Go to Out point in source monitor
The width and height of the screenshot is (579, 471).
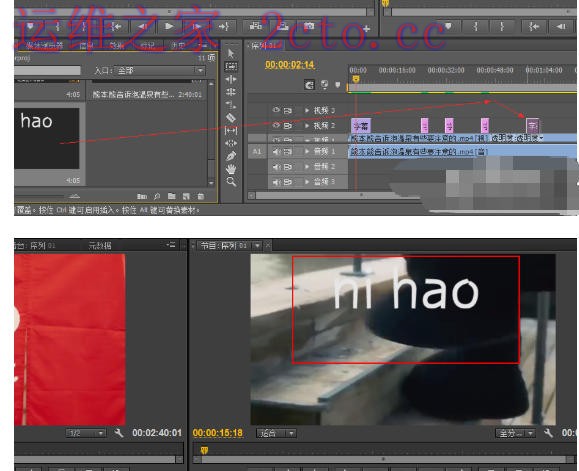pos(223,27)
